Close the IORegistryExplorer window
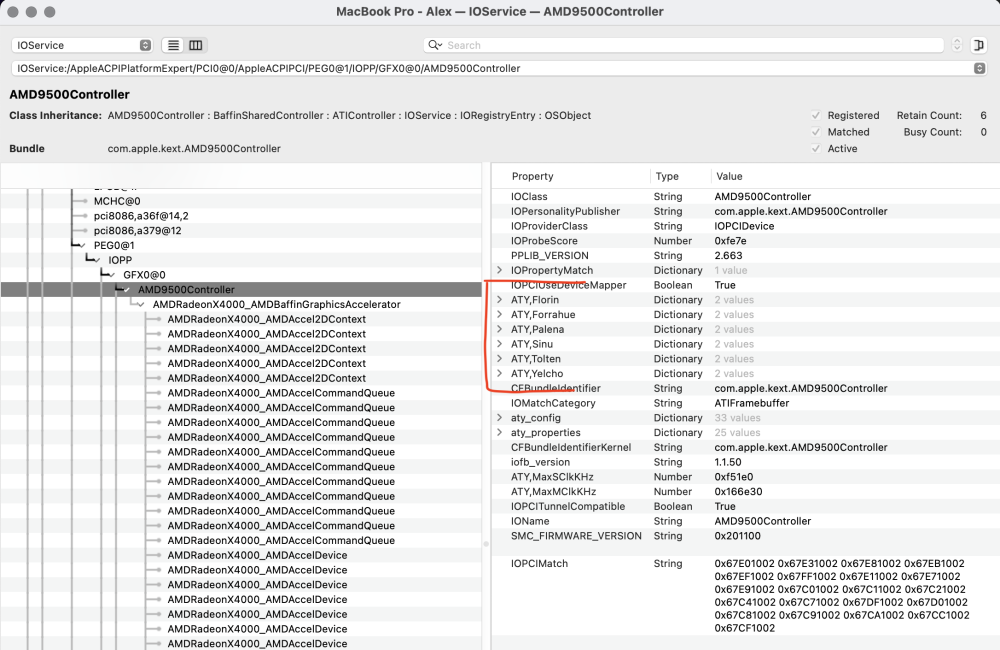 (13, 11)
